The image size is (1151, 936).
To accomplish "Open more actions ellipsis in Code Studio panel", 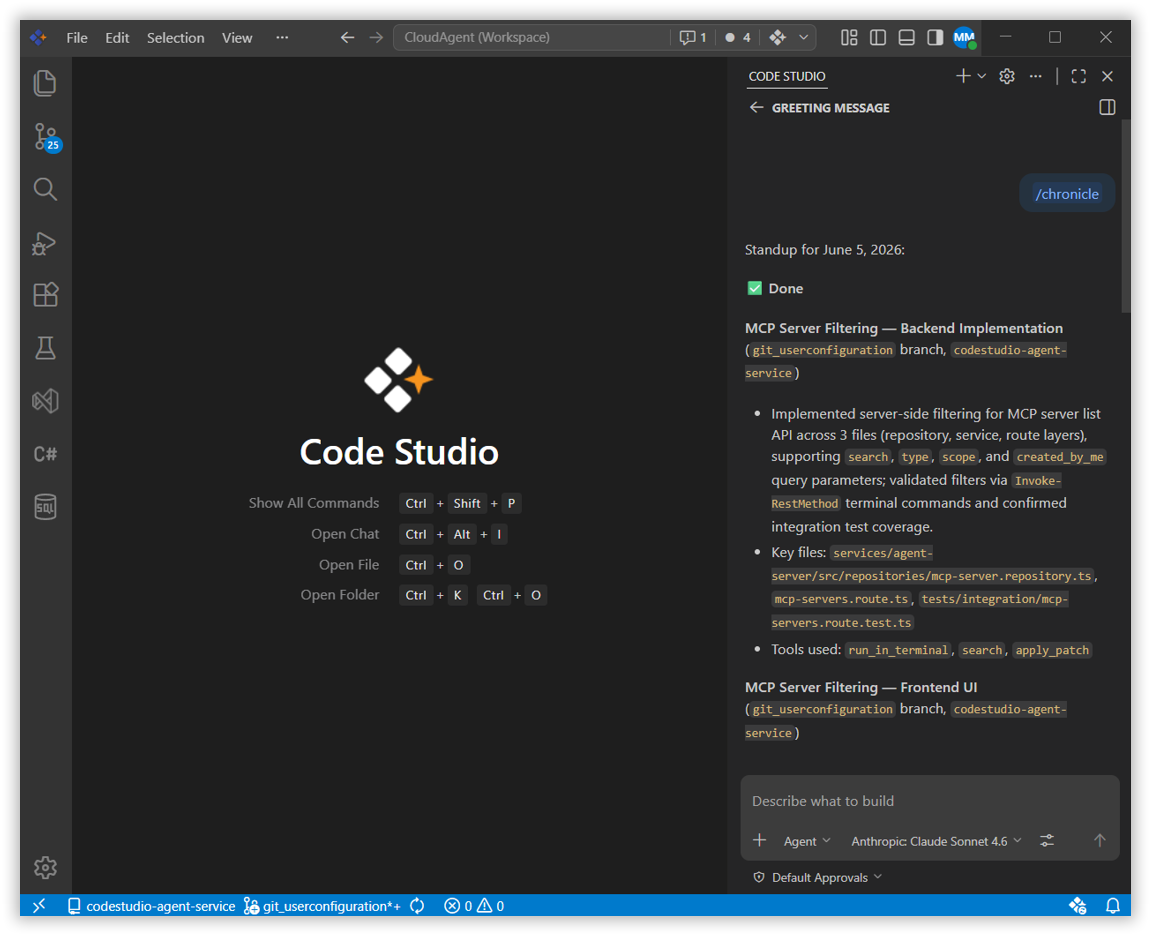I will pyautogui.click(x=1036, y=76).
